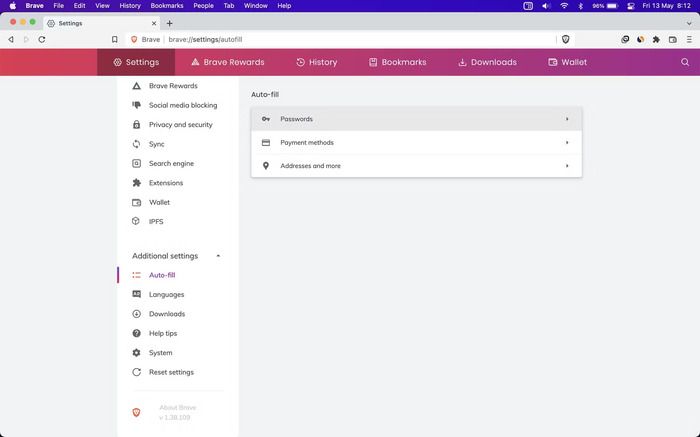The image size is (700, 437).
Task: Click the location pin icon for Addresses
Action: (x=266, y=166)
